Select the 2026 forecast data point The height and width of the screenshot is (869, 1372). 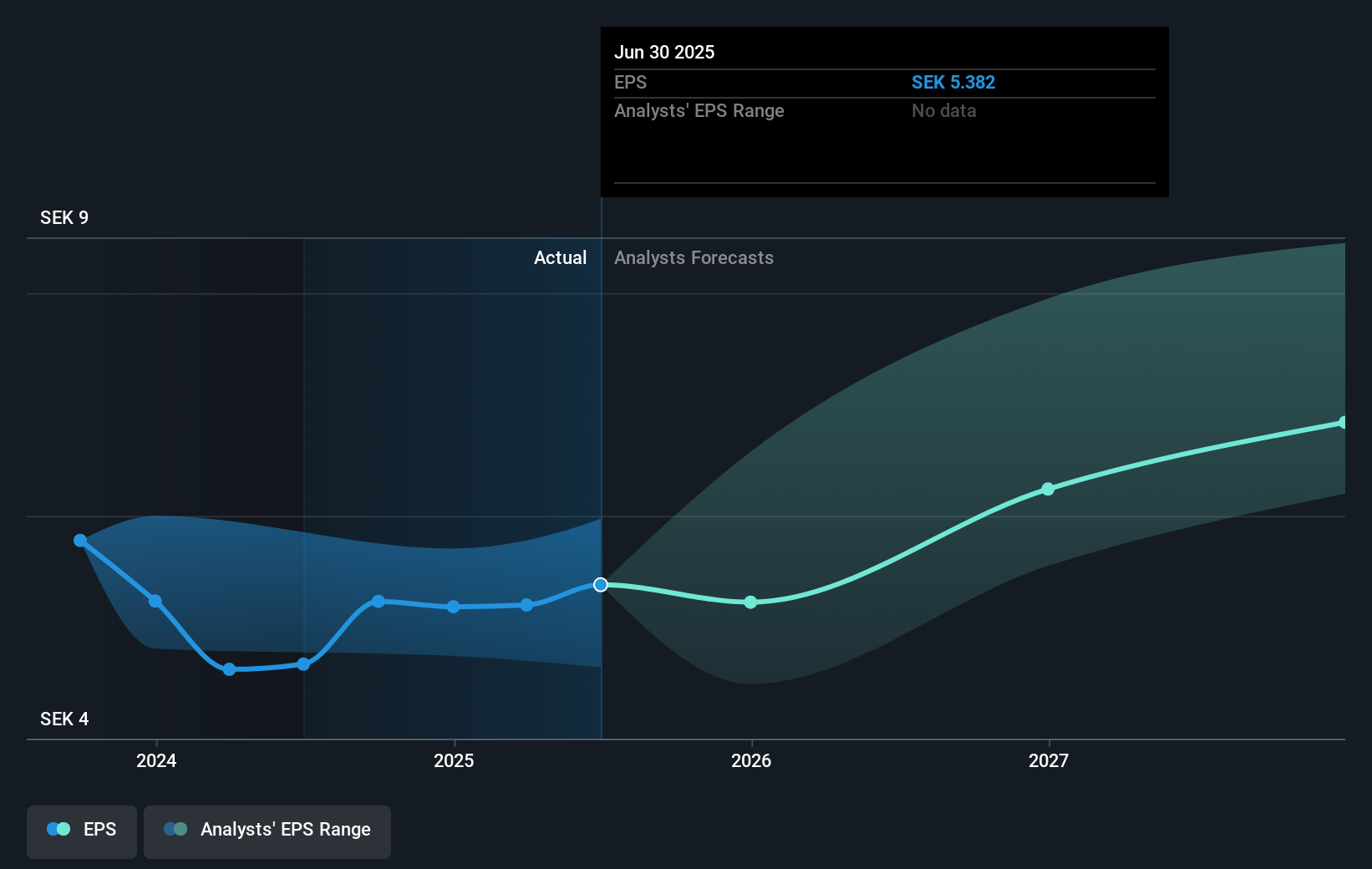tap(750, 602)
